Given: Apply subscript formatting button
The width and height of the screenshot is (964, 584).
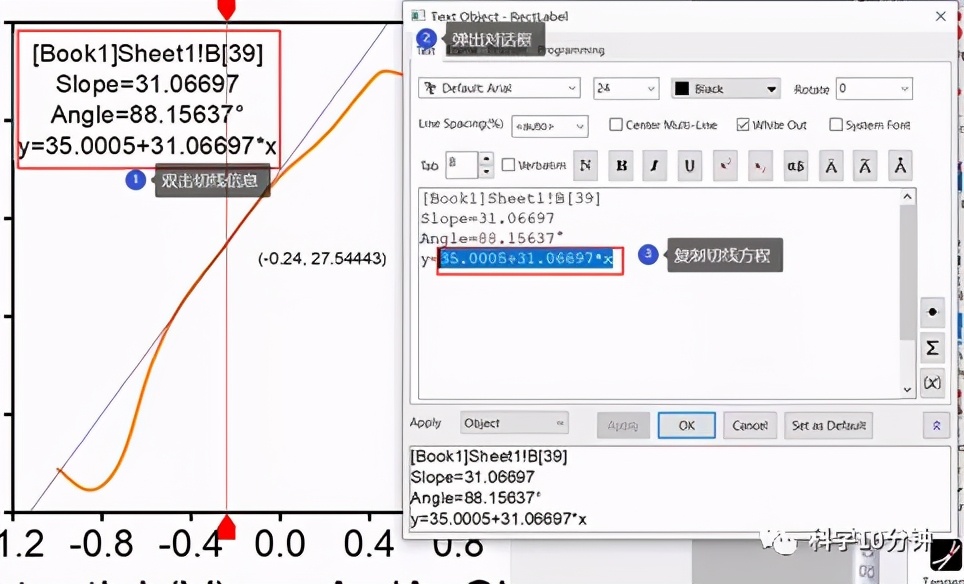Looking at the screenshot, I should coord(761,165).
